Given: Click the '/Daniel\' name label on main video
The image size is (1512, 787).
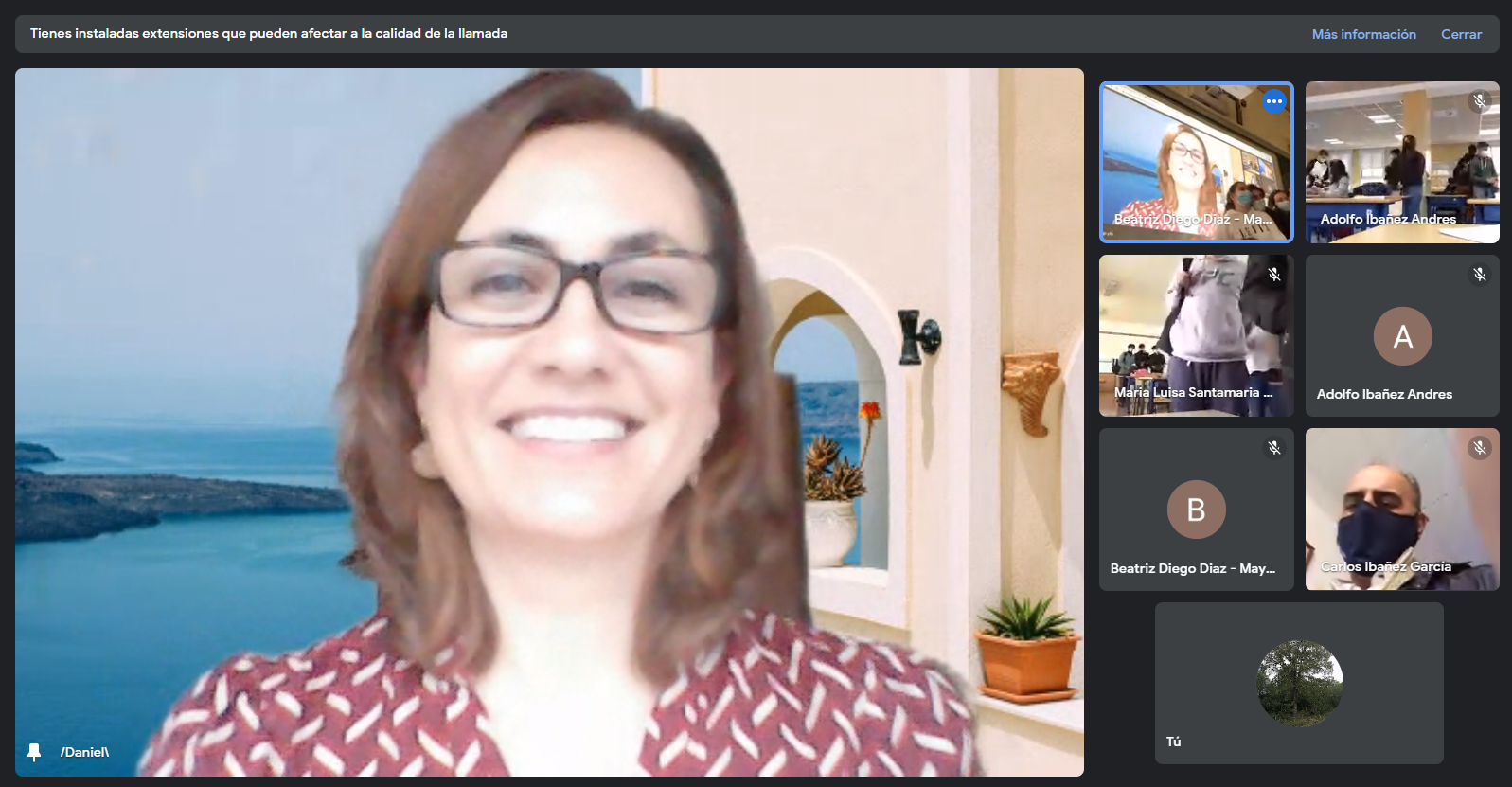Looking at the screenshot, I should 84,752.
